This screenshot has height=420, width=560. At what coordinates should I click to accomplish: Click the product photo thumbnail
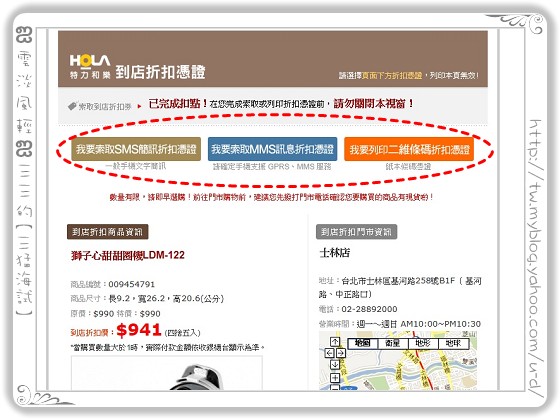pyautogui.click(x=167, y=373)
